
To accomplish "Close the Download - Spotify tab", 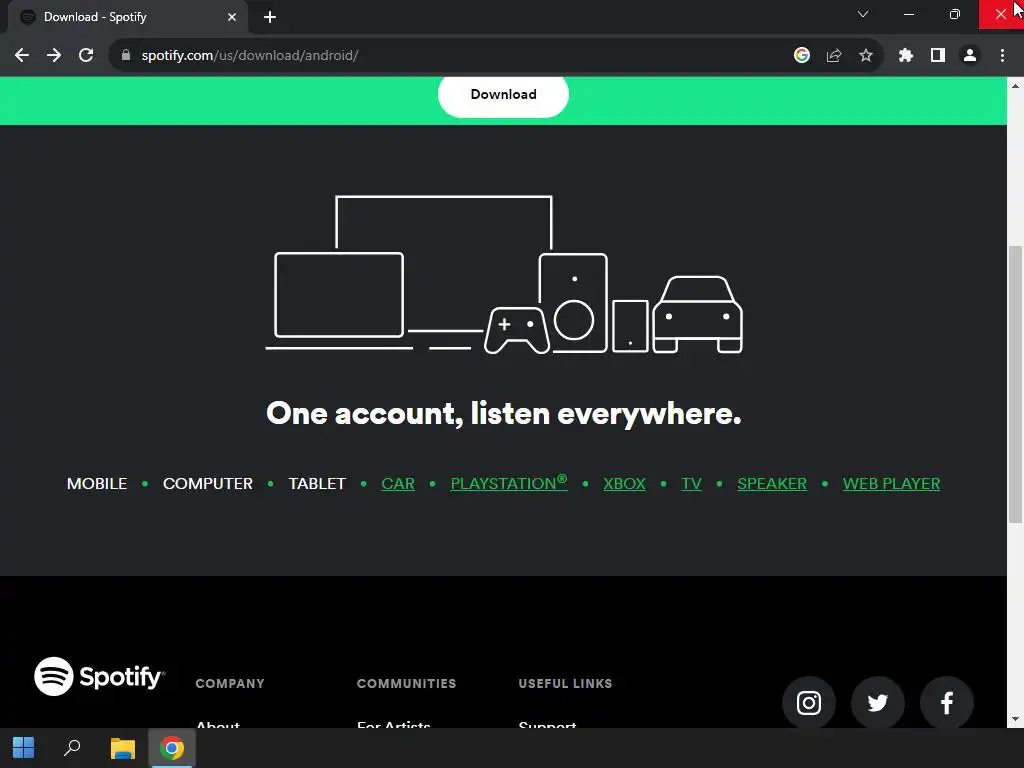I will click(232, 17).
